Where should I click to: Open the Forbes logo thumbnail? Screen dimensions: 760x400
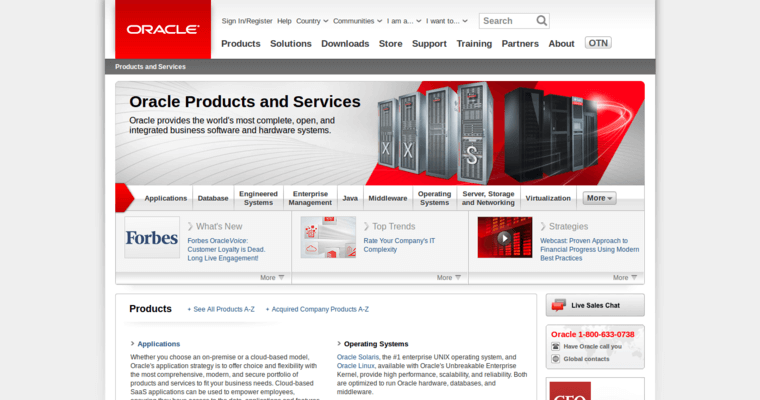tap(152, 238)
